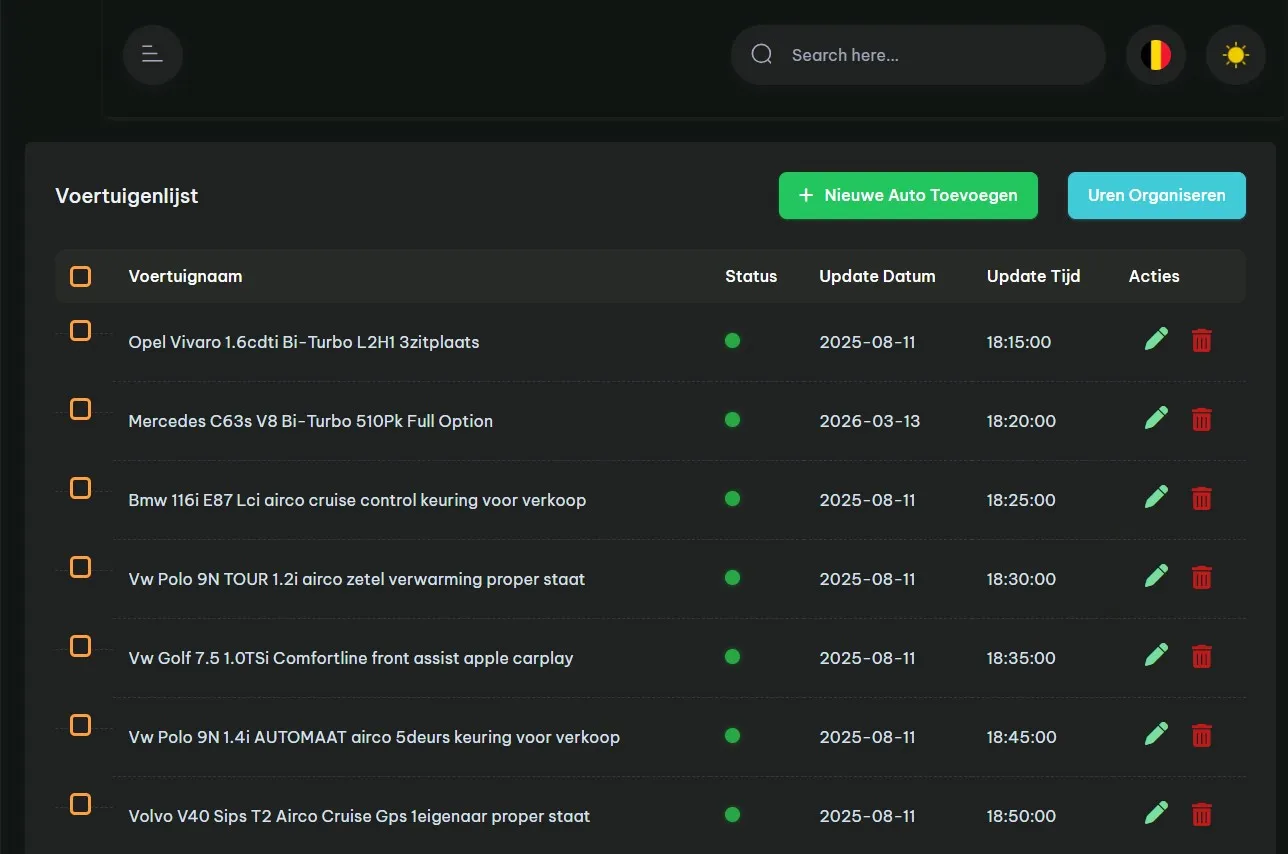Toggle light mode with the sun icon
Image resolution: width=1288 pixels, height=854 pixels.
click(1235, 55)
